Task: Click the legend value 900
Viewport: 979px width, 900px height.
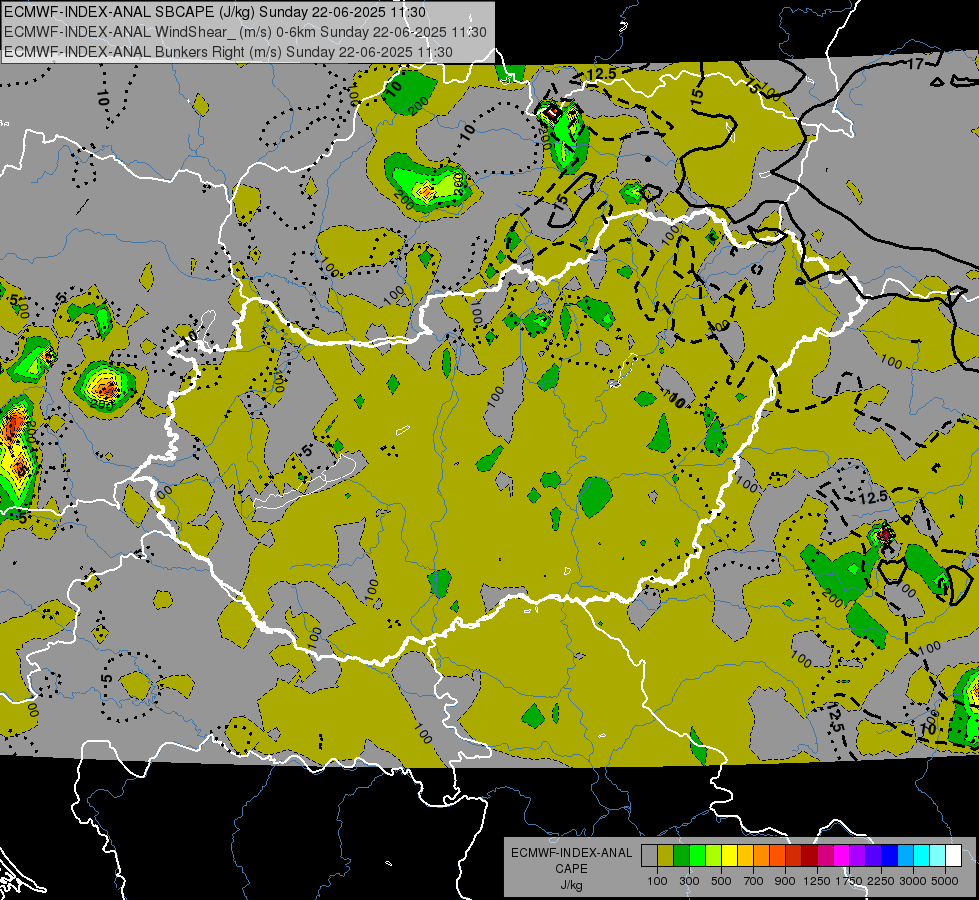Action: click(x=785, y=881)
